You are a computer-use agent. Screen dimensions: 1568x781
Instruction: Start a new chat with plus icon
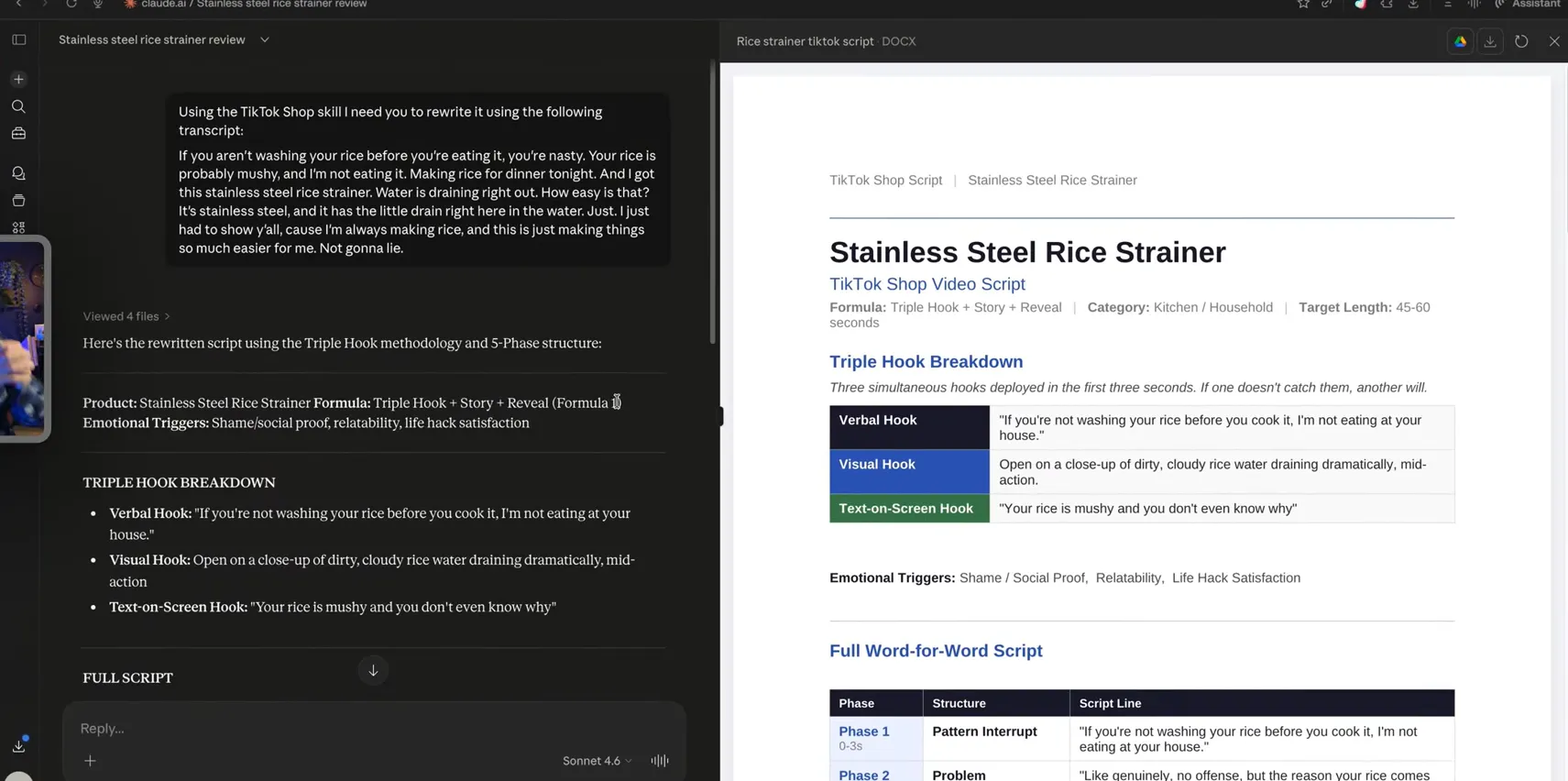(x=18, y=80)
